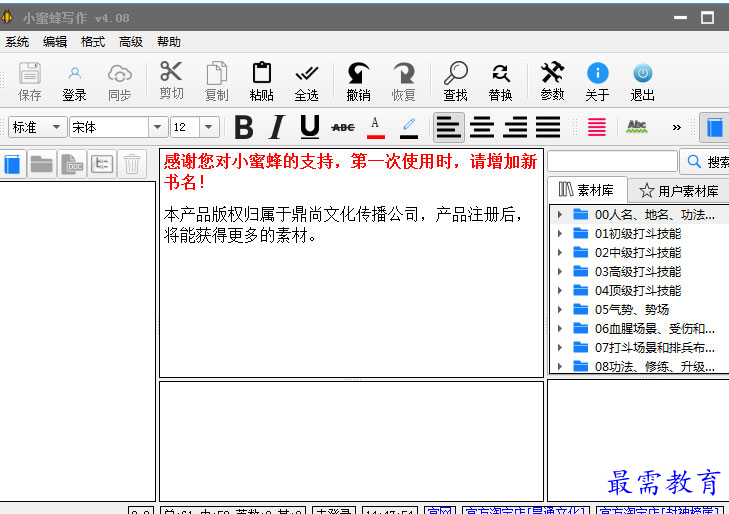The width and height of the screenshot is (729, 514).
Task: Open the 编辑 menu
Action: 55,42
